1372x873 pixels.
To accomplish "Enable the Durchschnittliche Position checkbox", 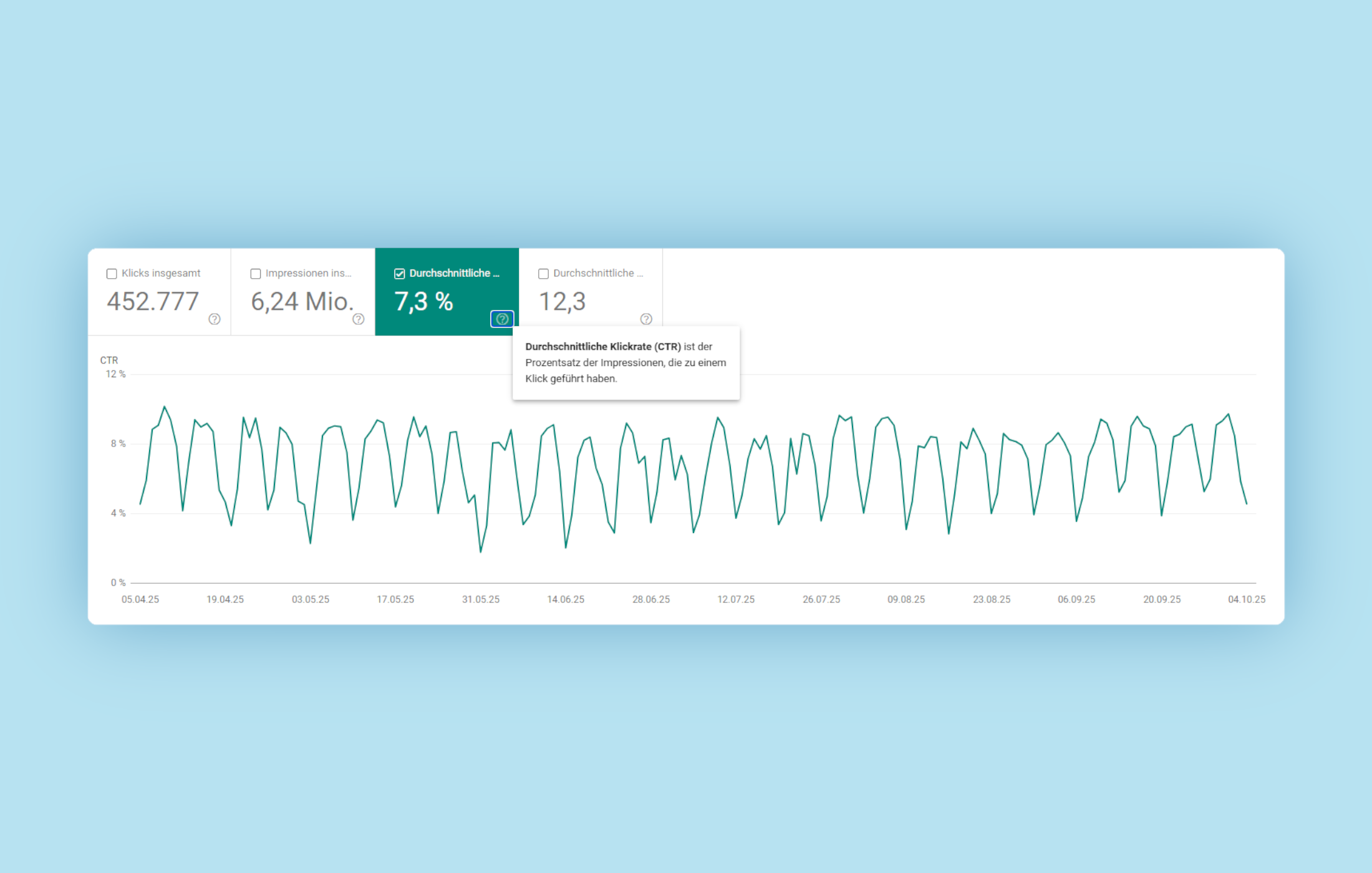I will point(543,273).
